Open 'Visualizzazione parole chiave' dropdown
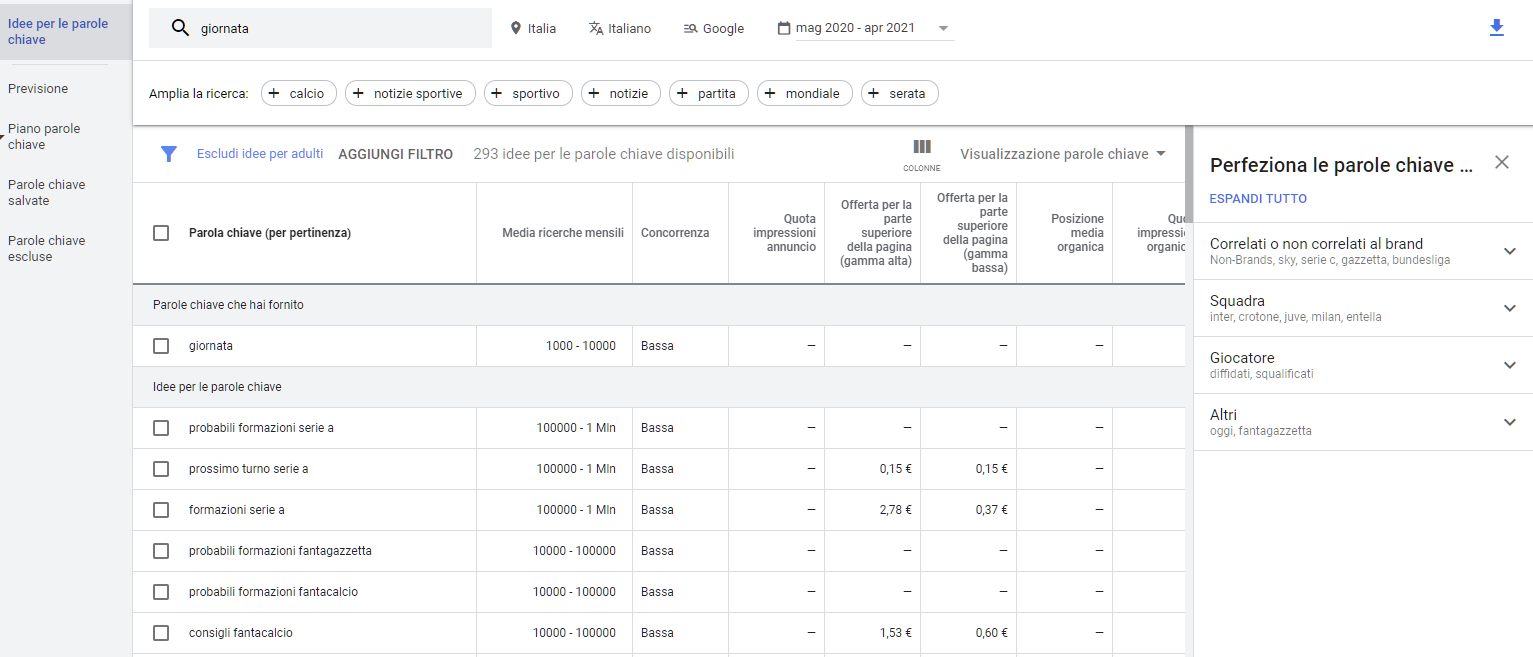 [1062, 154]
